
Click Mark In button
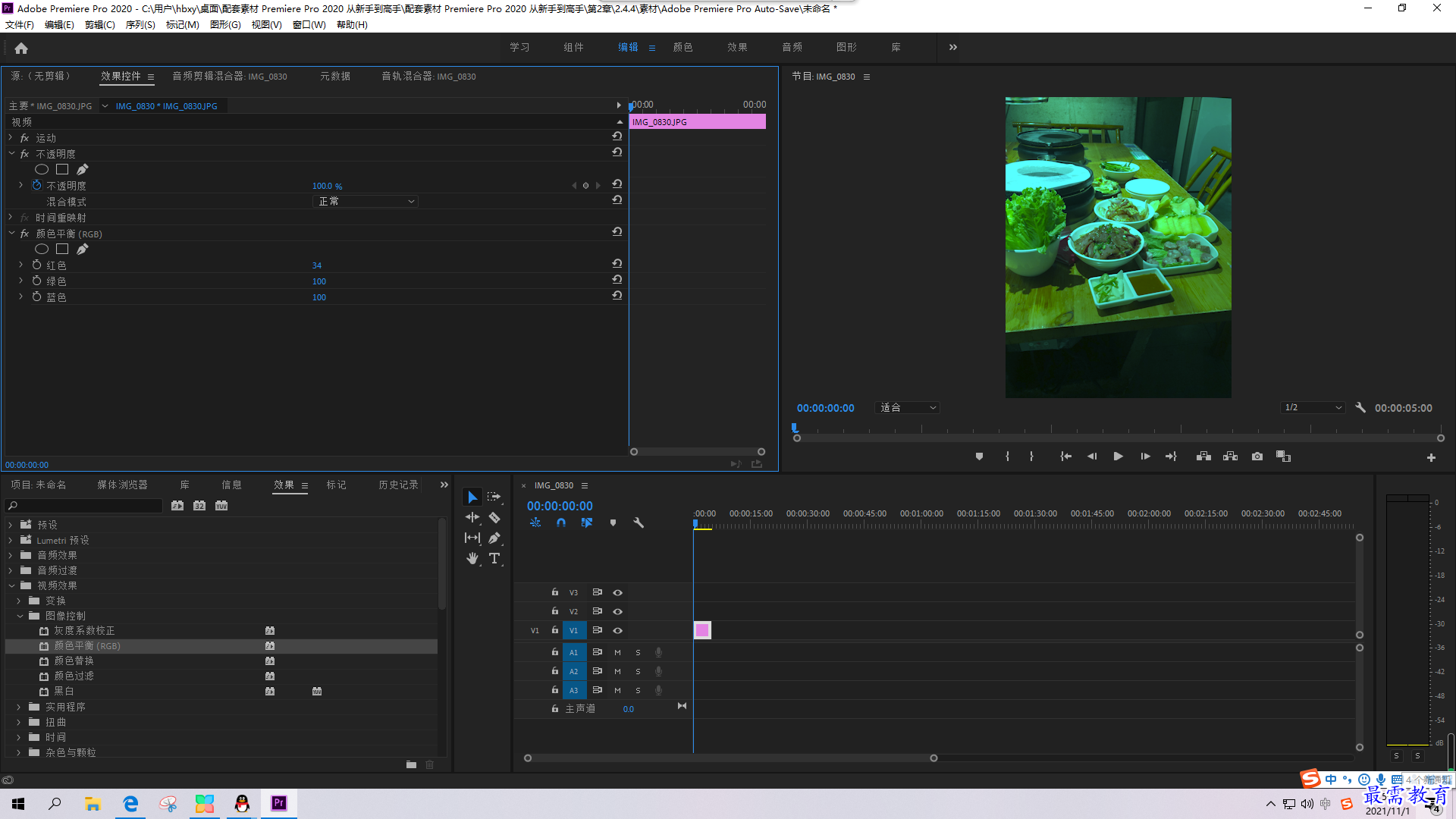(1007, 457)
